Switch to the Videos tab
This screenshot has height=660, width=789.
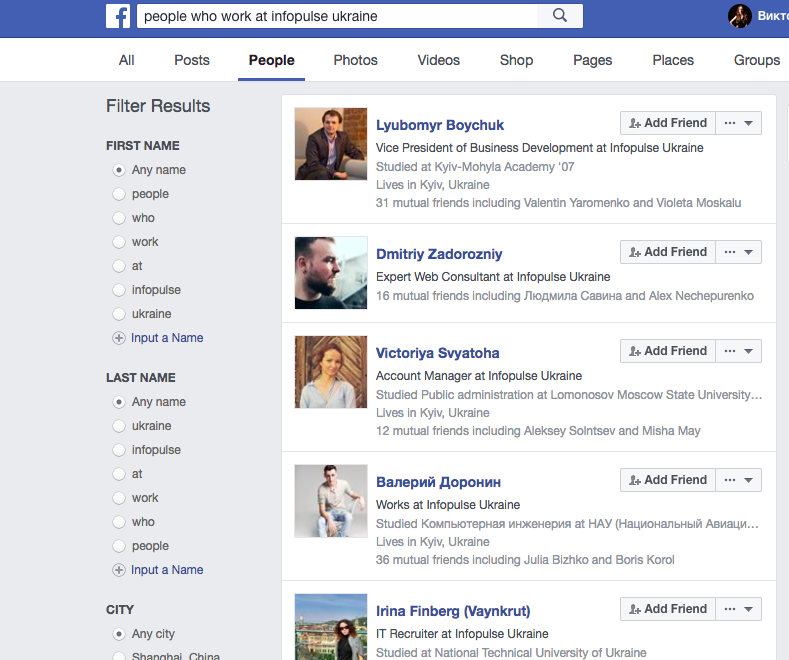[438, 60]
